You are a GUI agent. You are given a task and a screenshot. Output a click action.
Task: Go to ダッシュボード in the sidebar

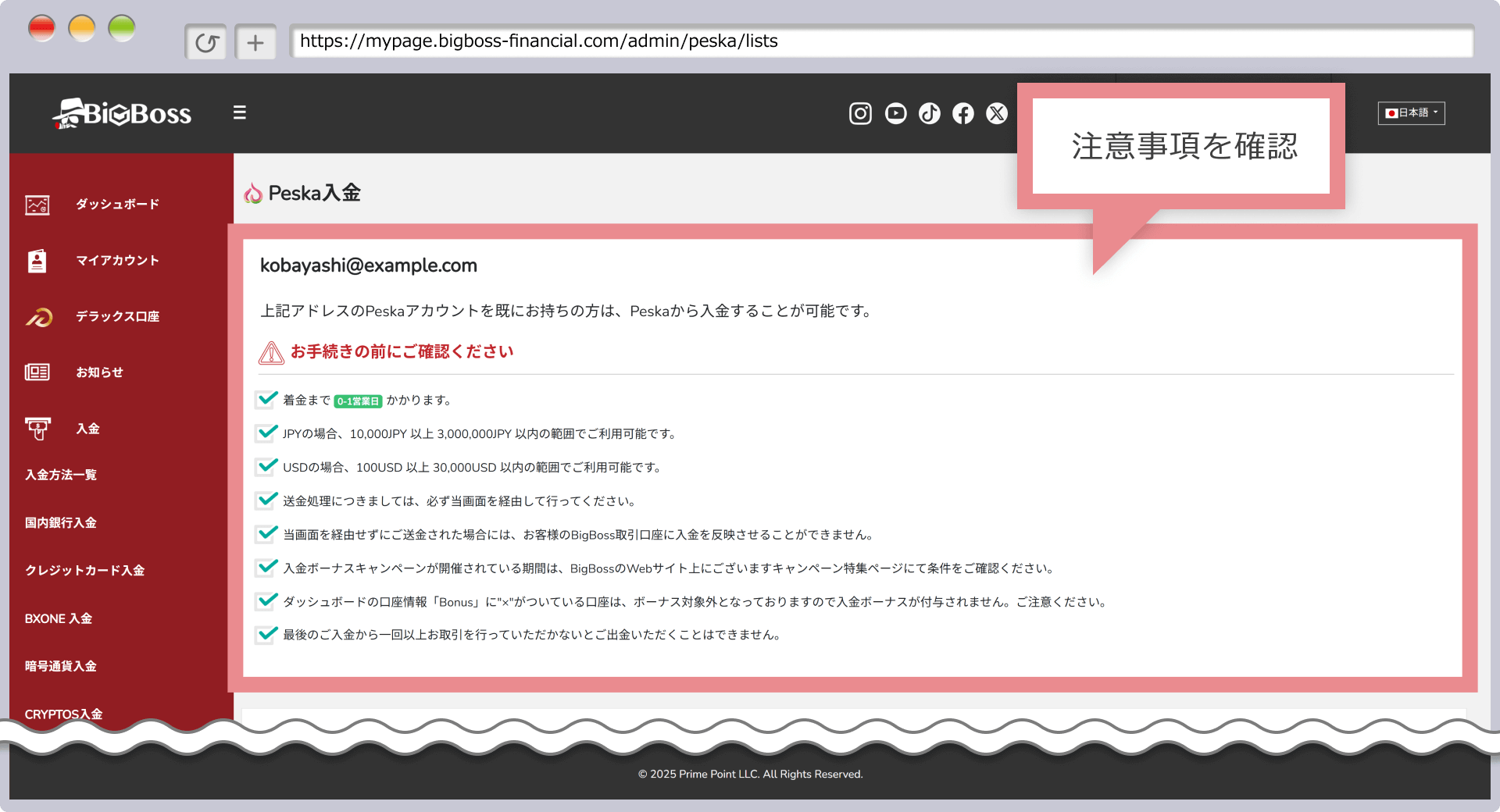(117, 205)
